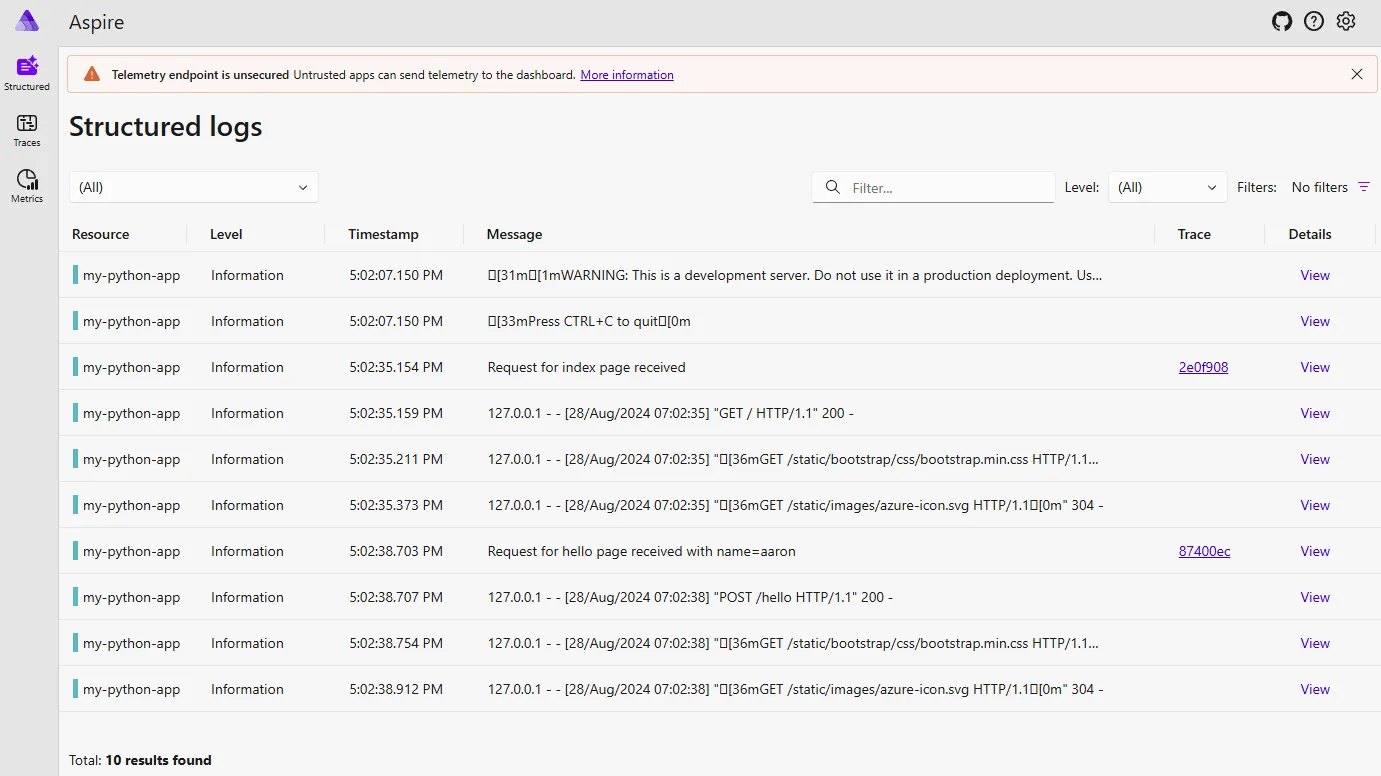Image resolution: width=1381 pixels, height=776 pixels.
Task: Expand the resource filter combo box chevron
Action: pyautogui.click(x=303, y=187)
